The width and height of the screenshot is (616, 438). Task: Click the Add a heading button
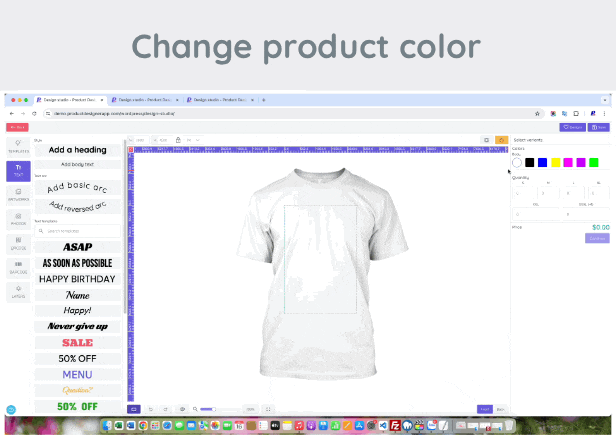[x=77, y=150]
